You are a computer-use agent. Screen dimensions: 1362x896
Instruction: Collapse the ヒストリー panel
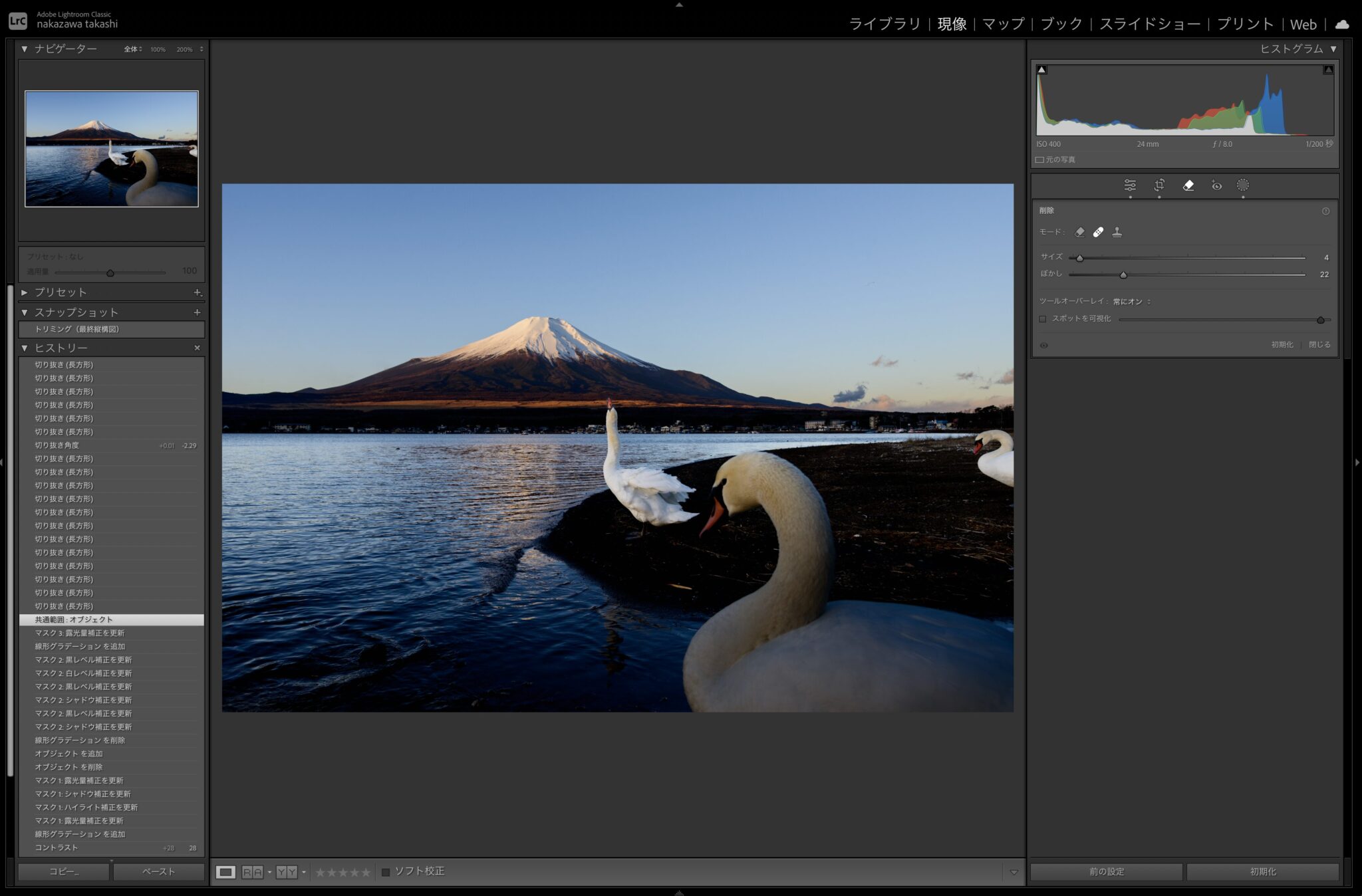point(25,348)
